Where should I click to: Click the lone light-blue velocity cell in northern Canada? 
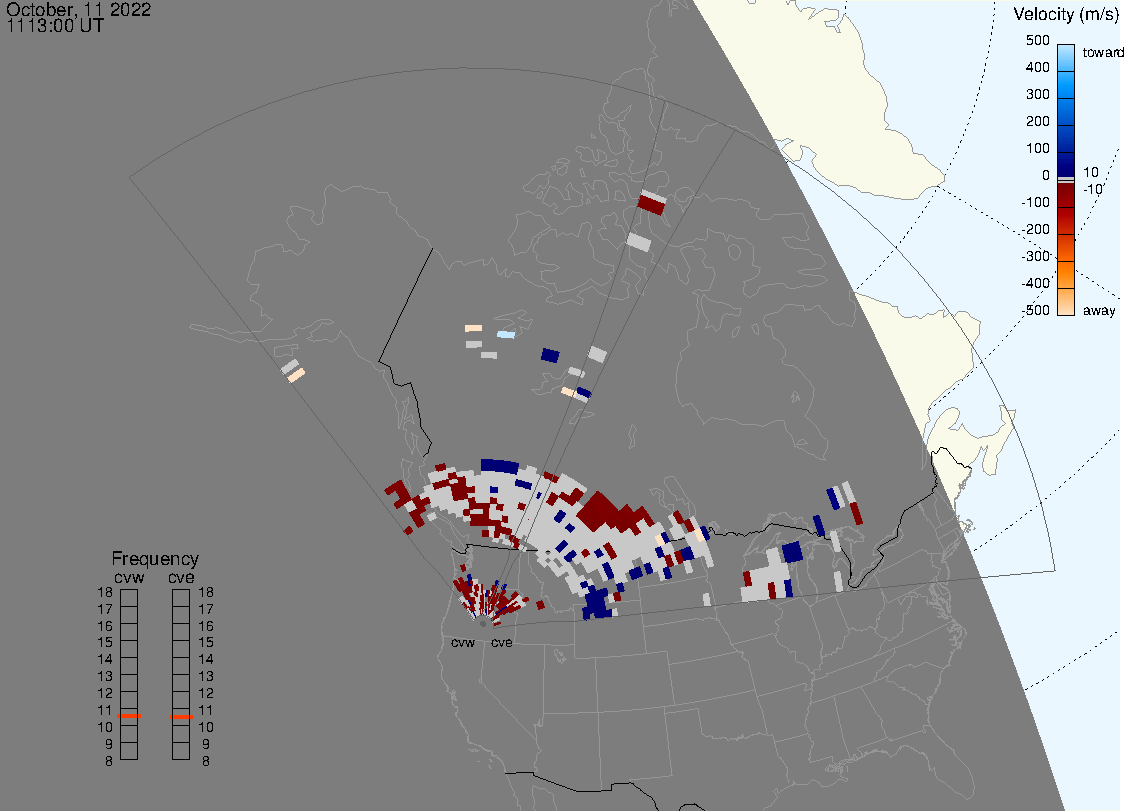click(506, 334)
